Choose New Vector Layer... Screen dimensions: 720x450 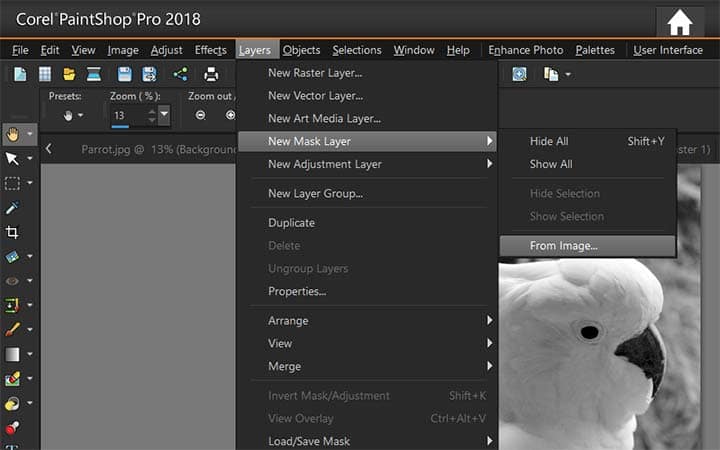pos(367,96)
